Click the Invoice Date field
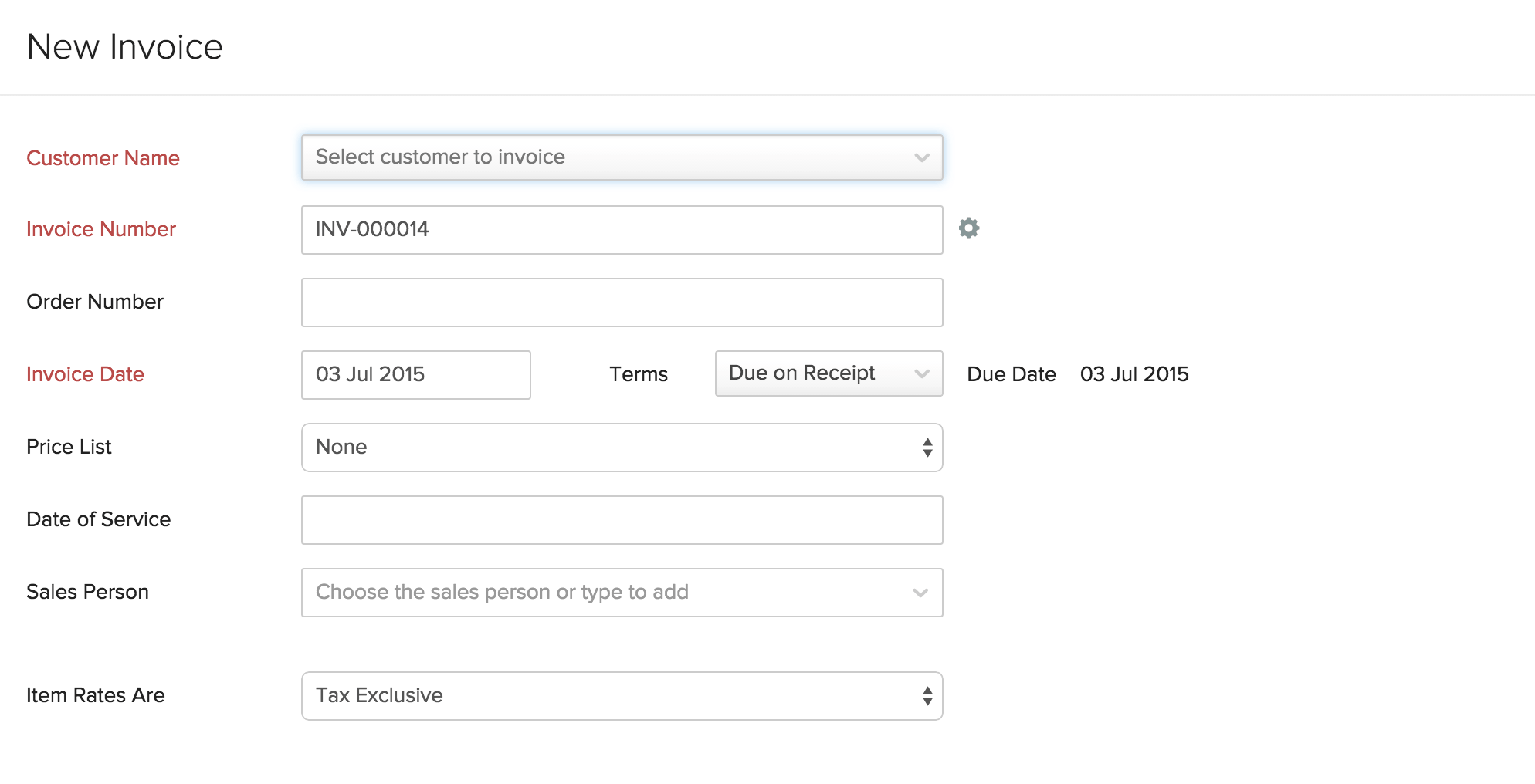The width and height of the screenshot is (1535, 784). pyautogui.click(x=415, y=375)
